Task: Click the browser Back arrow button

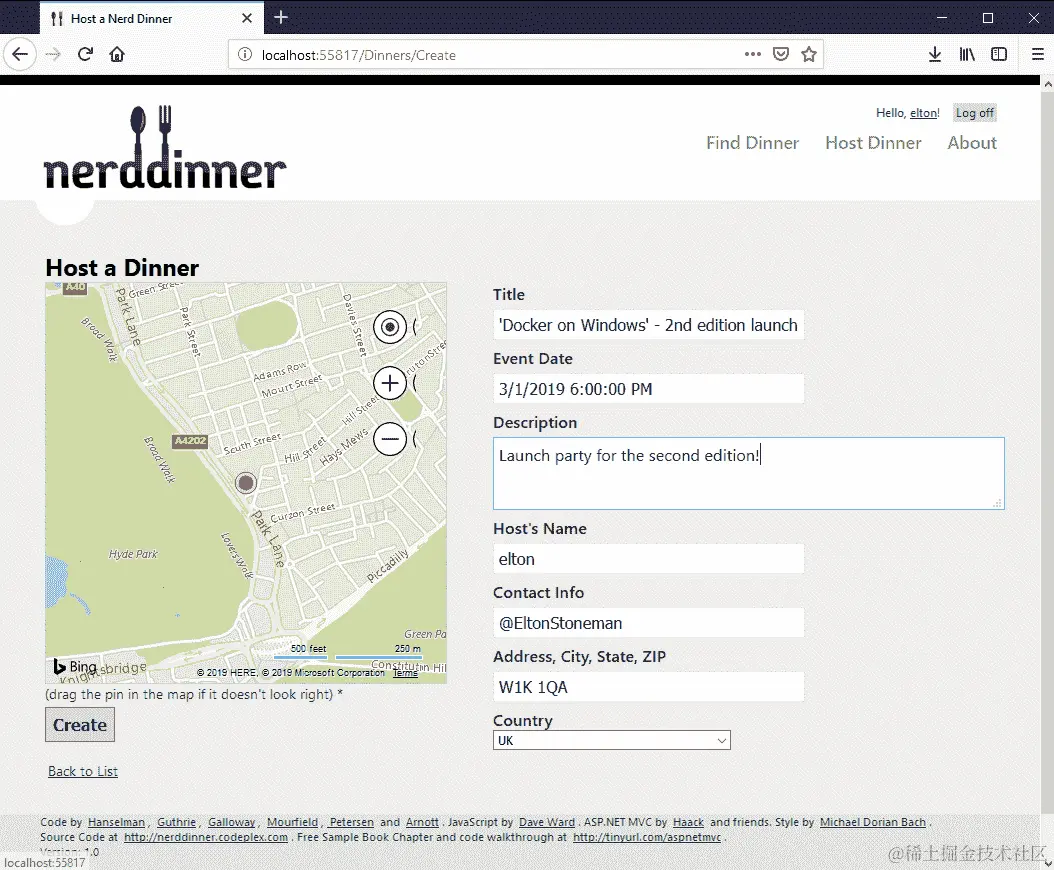Action: 20,54
